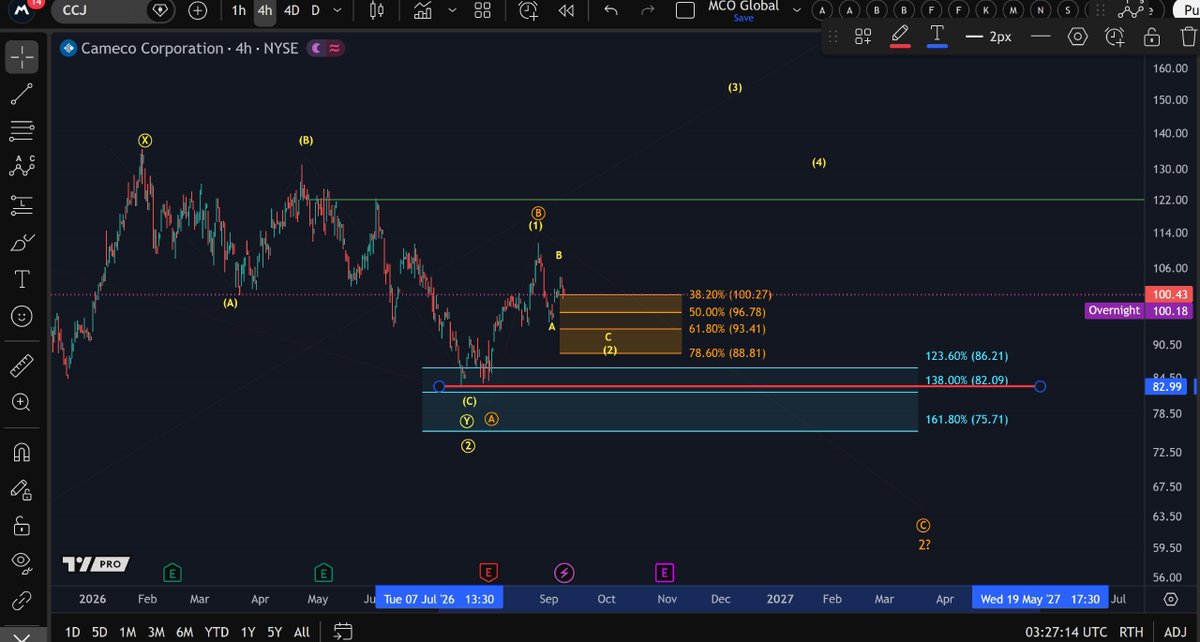The width and height of the screenshot is (1200, 642).
Task: Open the candlestick chart style selector
Action: (x=377, y=11)
